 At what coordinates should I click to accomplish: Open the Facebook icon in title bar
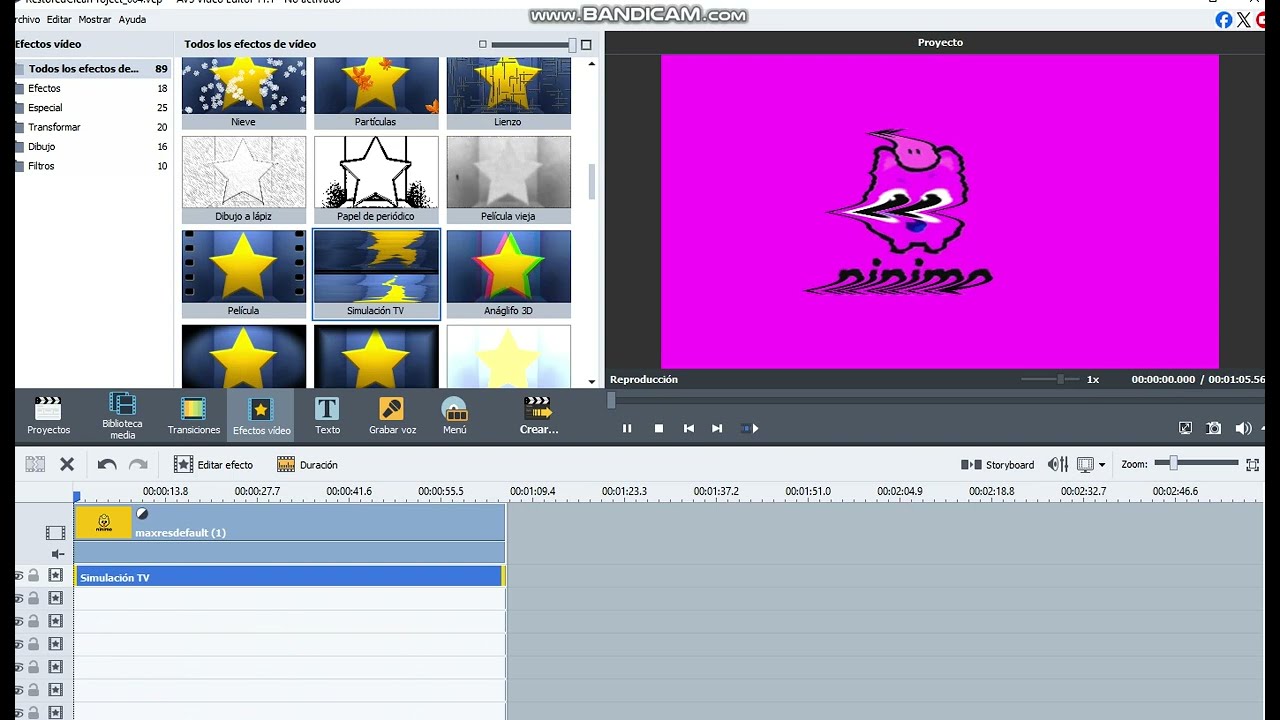(x=1223, y=20)
